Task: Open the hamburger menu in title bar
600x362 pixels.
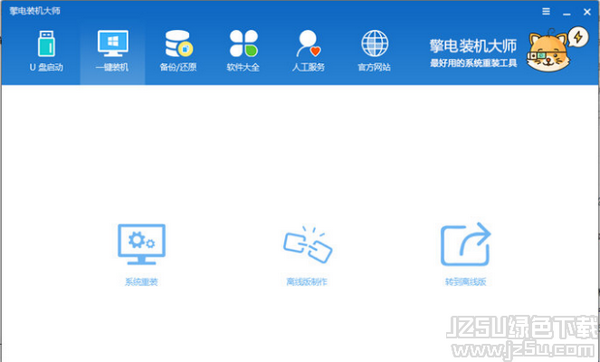Action: point(546,11)
